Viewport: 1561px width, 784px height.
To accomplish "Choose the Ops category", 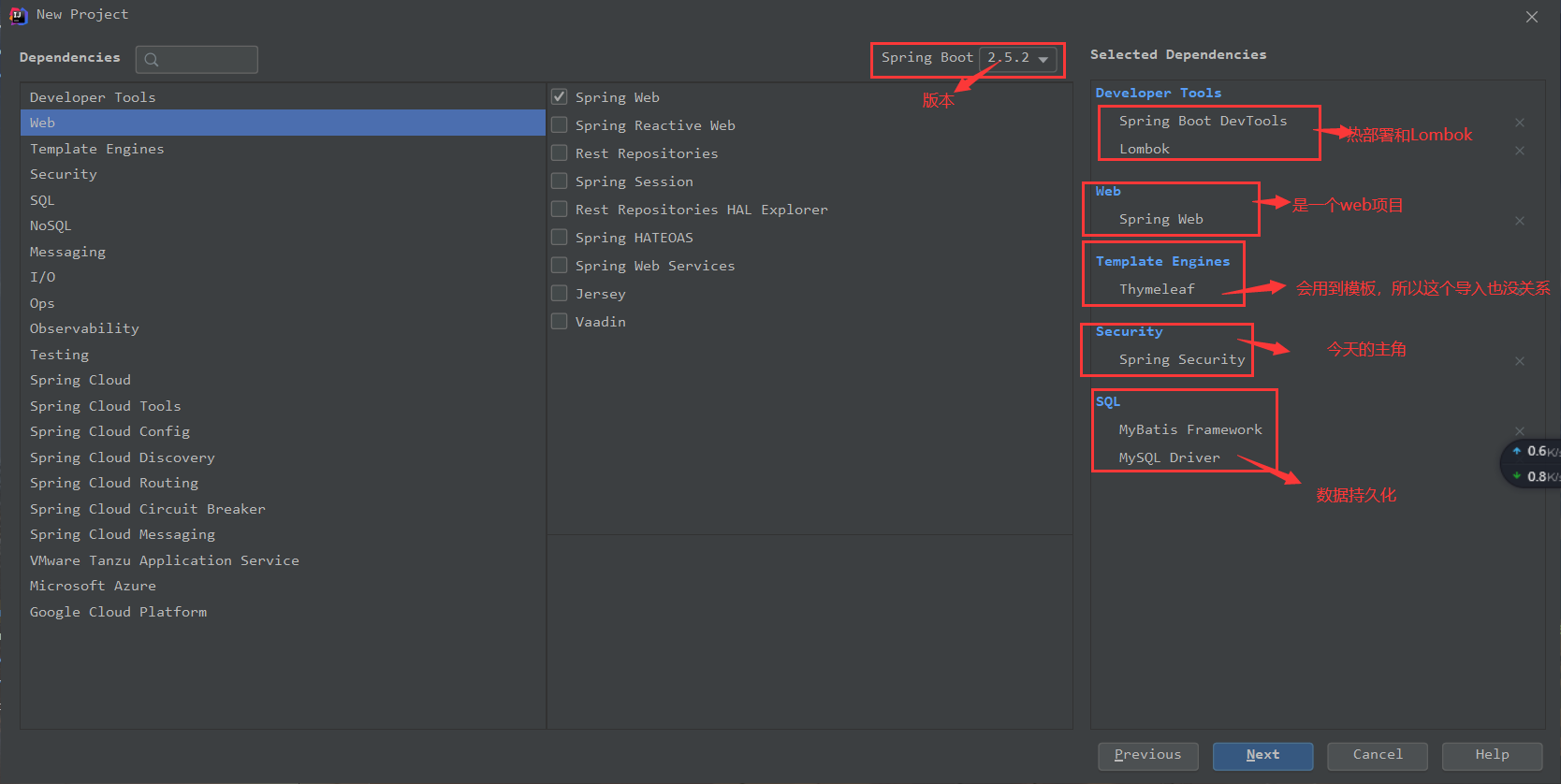I will tap(283, 303).
